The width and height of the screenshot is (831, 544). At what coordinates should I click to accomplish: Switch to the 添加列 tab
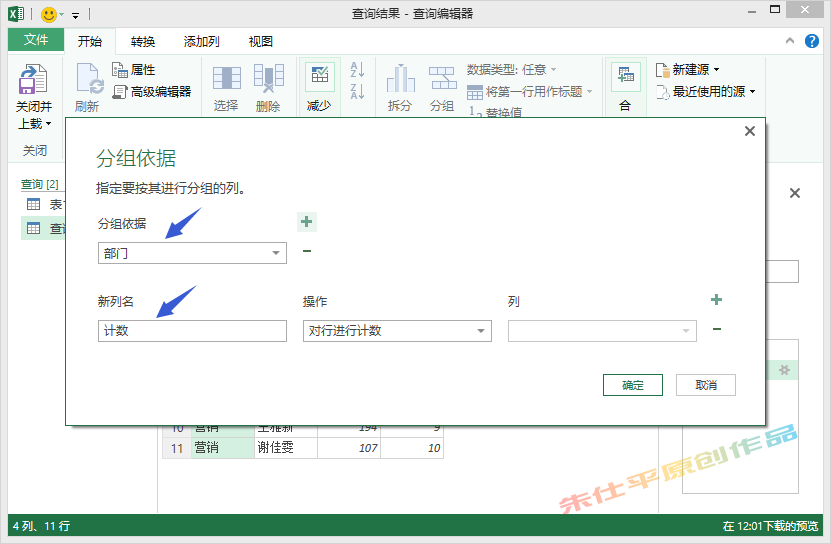pyautogui.click(x=201, y=41)
